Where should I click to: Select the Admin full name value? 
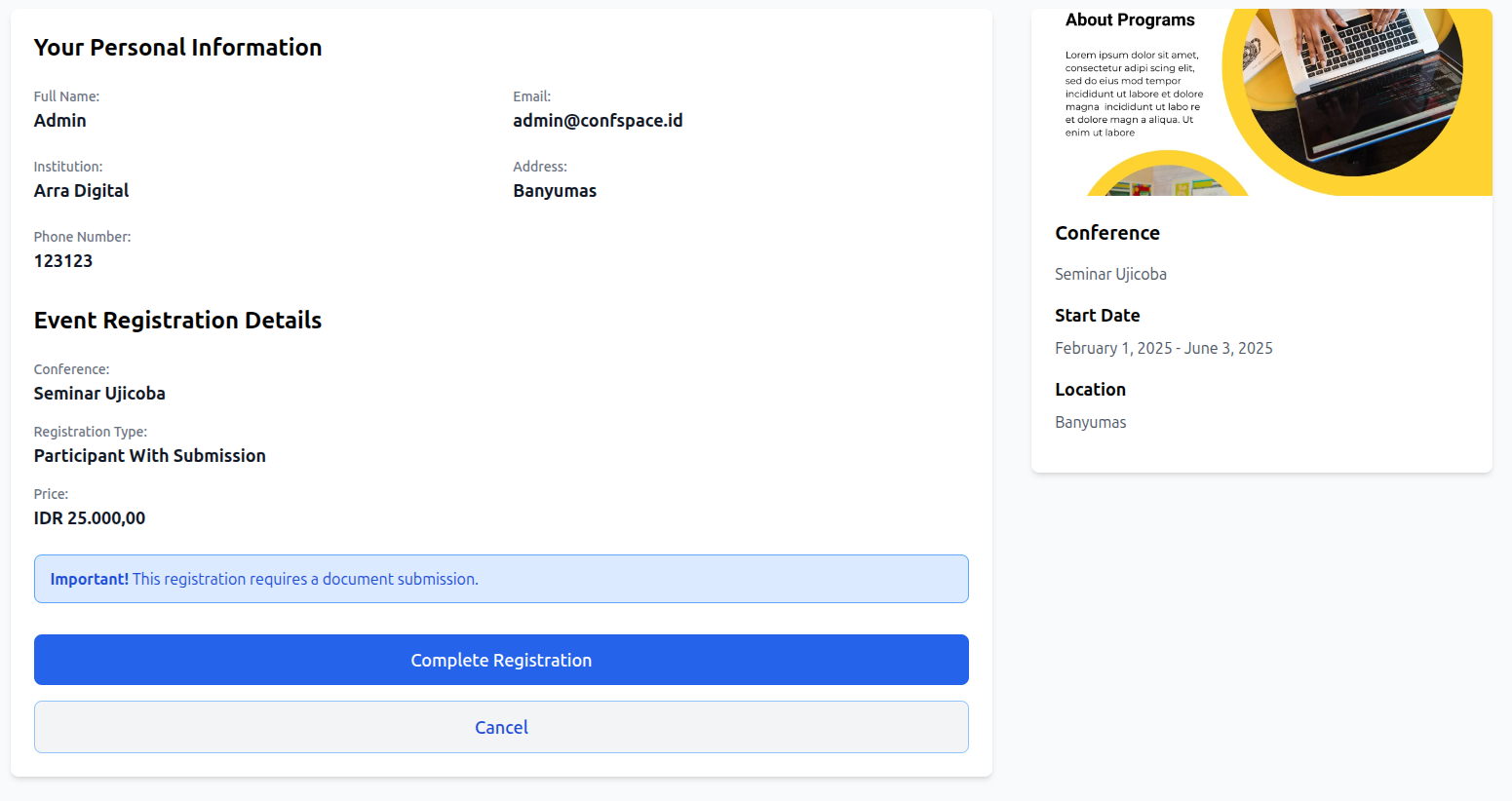pos(59,120)
